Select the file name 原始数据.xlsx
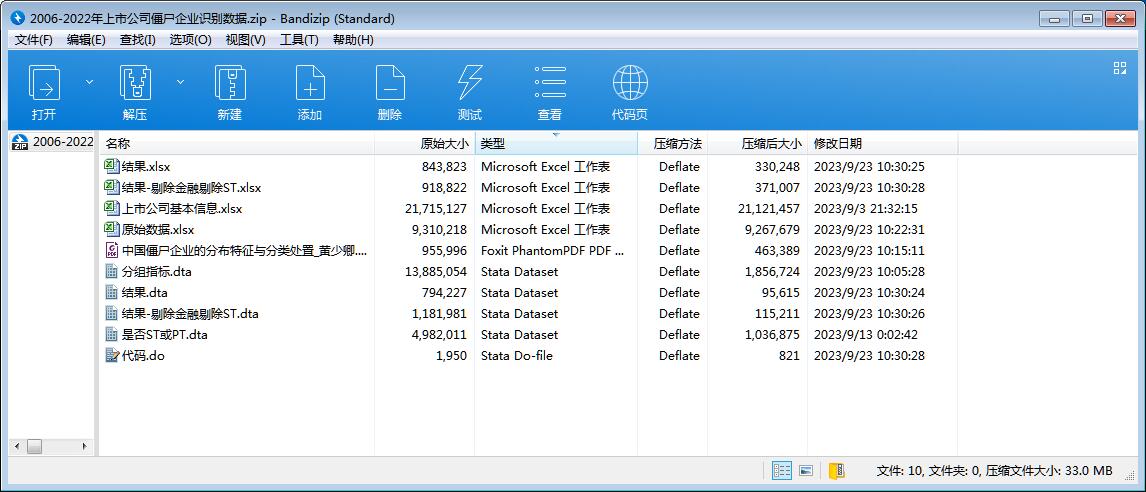The width and height of the screenshot is (1146, 492). tap(158, 230)
